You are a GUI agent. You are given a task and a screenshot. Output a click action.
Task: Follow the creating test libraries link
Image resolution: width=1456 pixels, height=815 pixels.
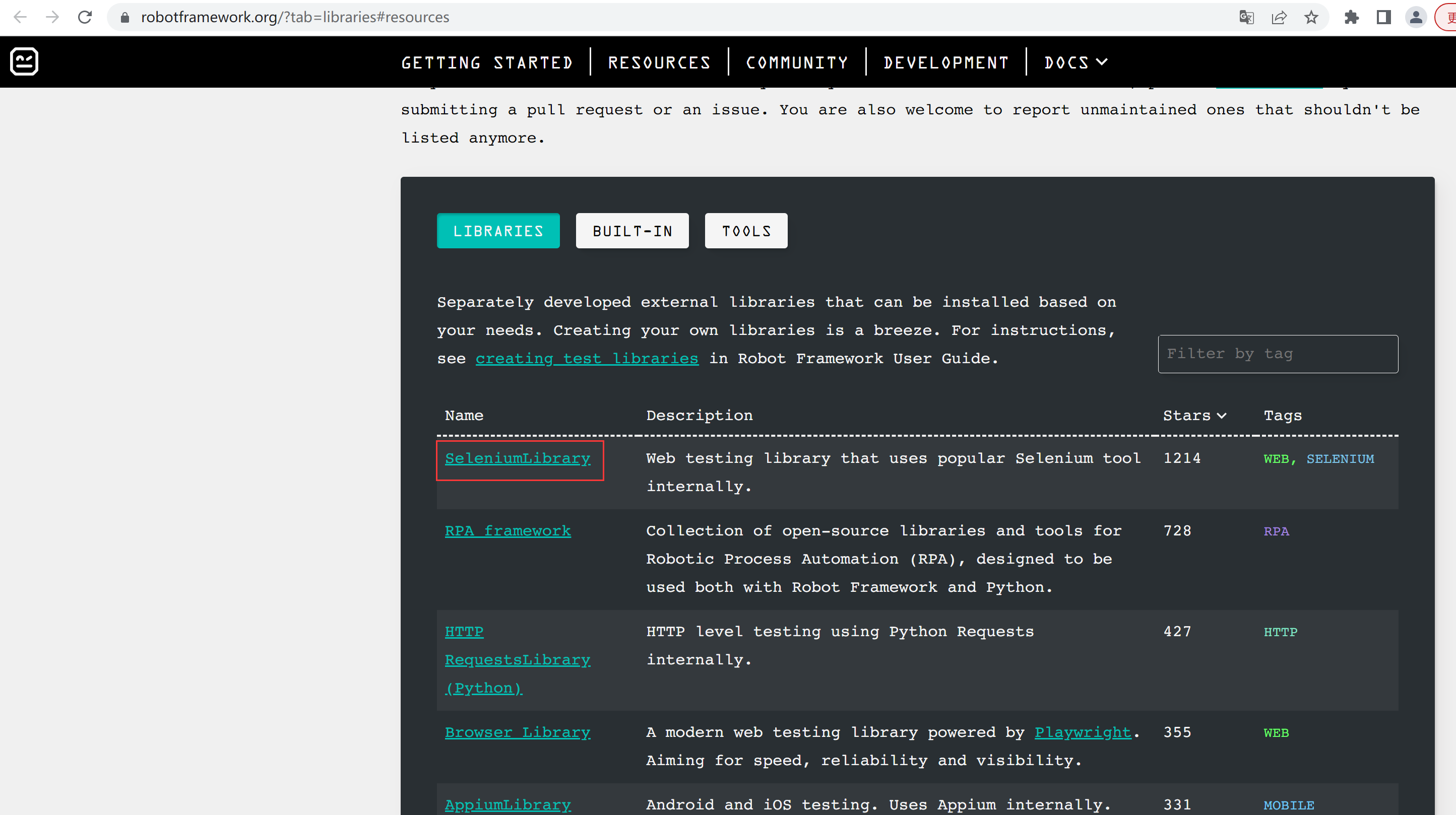point(587,359)
